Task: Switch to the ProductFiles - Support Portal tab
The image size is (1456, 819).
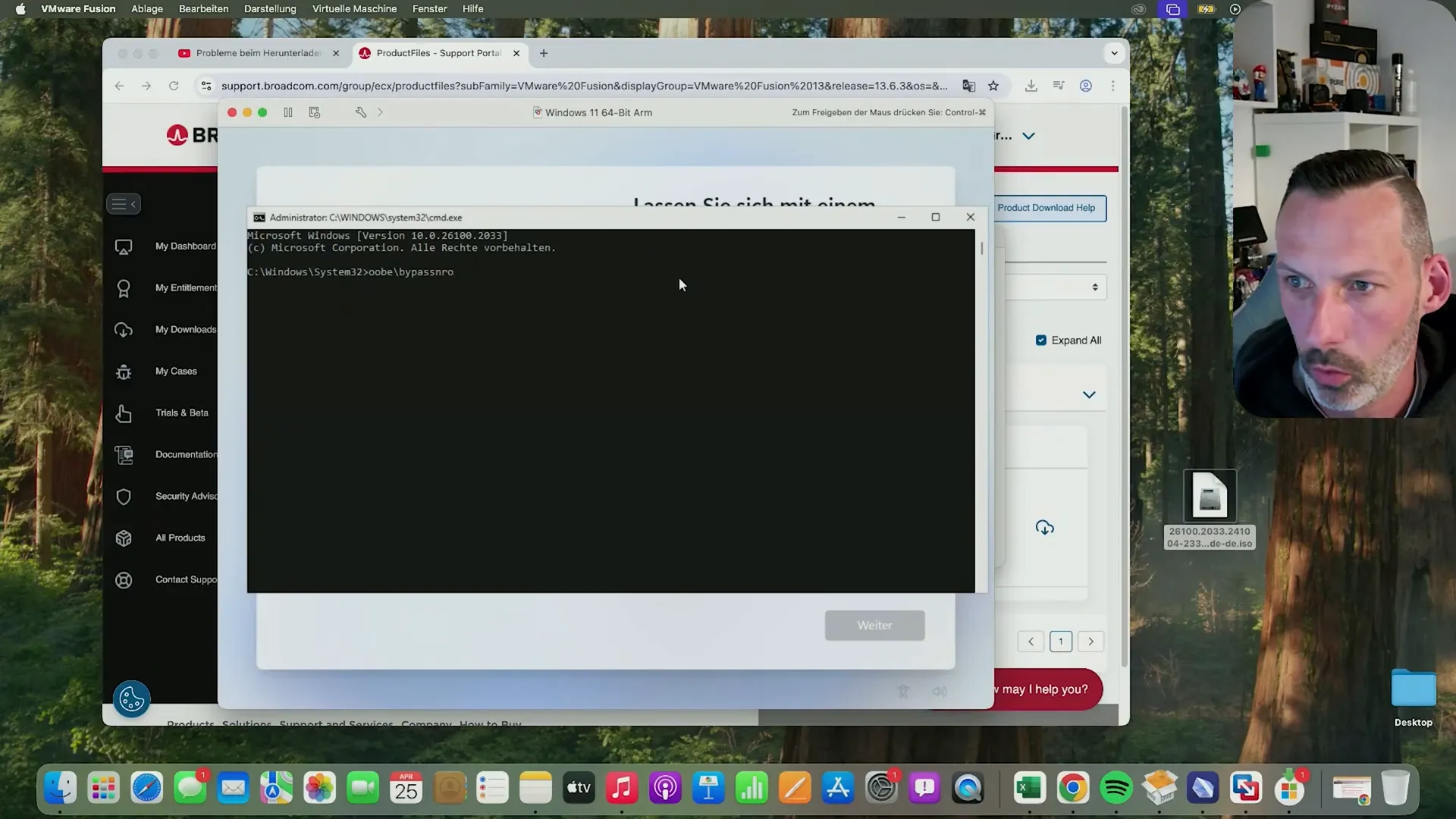Action: 438,53
